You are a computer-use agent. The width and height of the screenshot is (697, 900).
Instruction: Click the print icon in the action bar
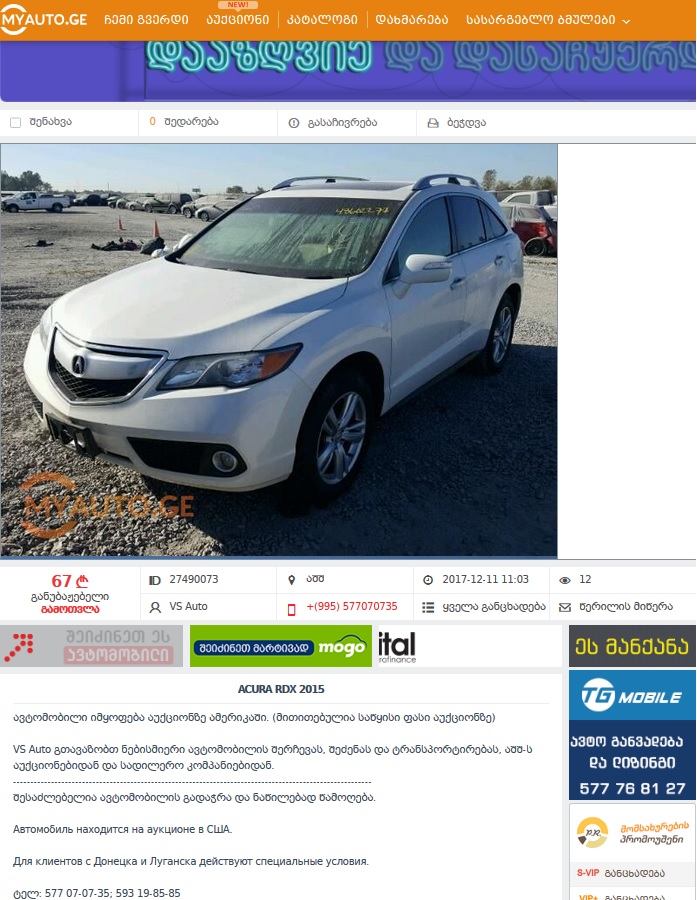pos(433,123)
